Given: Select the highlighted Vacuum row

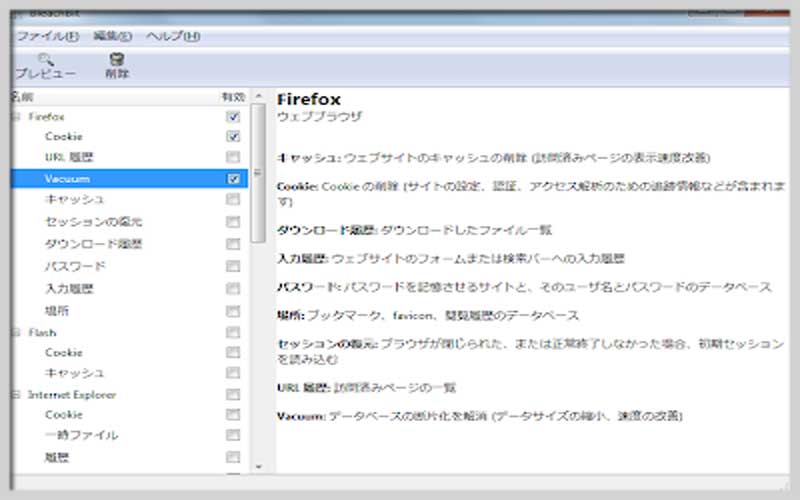Looking at the screenshot, I should (130, 179).
